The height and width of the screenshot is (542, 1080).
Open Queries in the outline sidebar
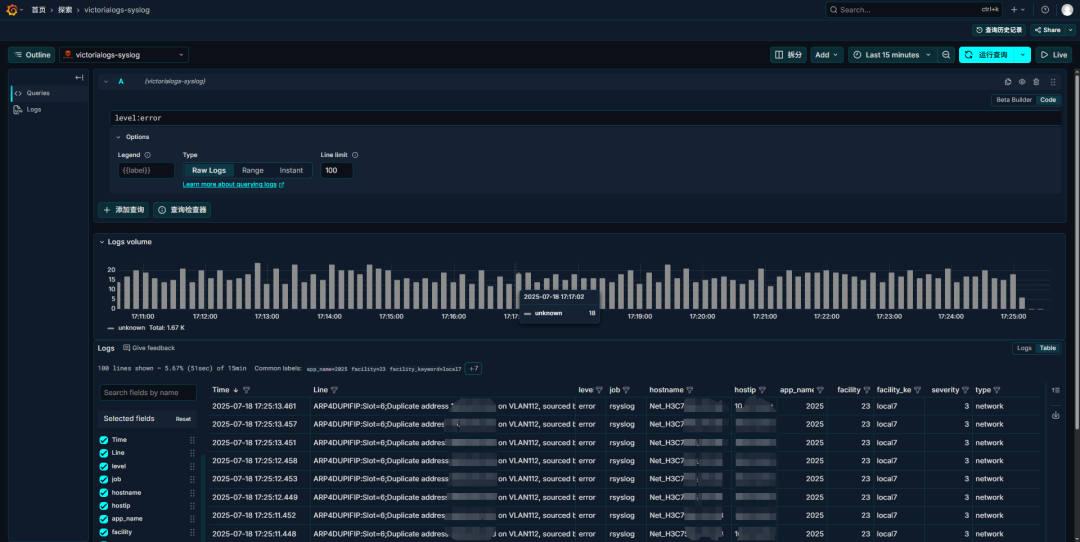tap(38, 93)
